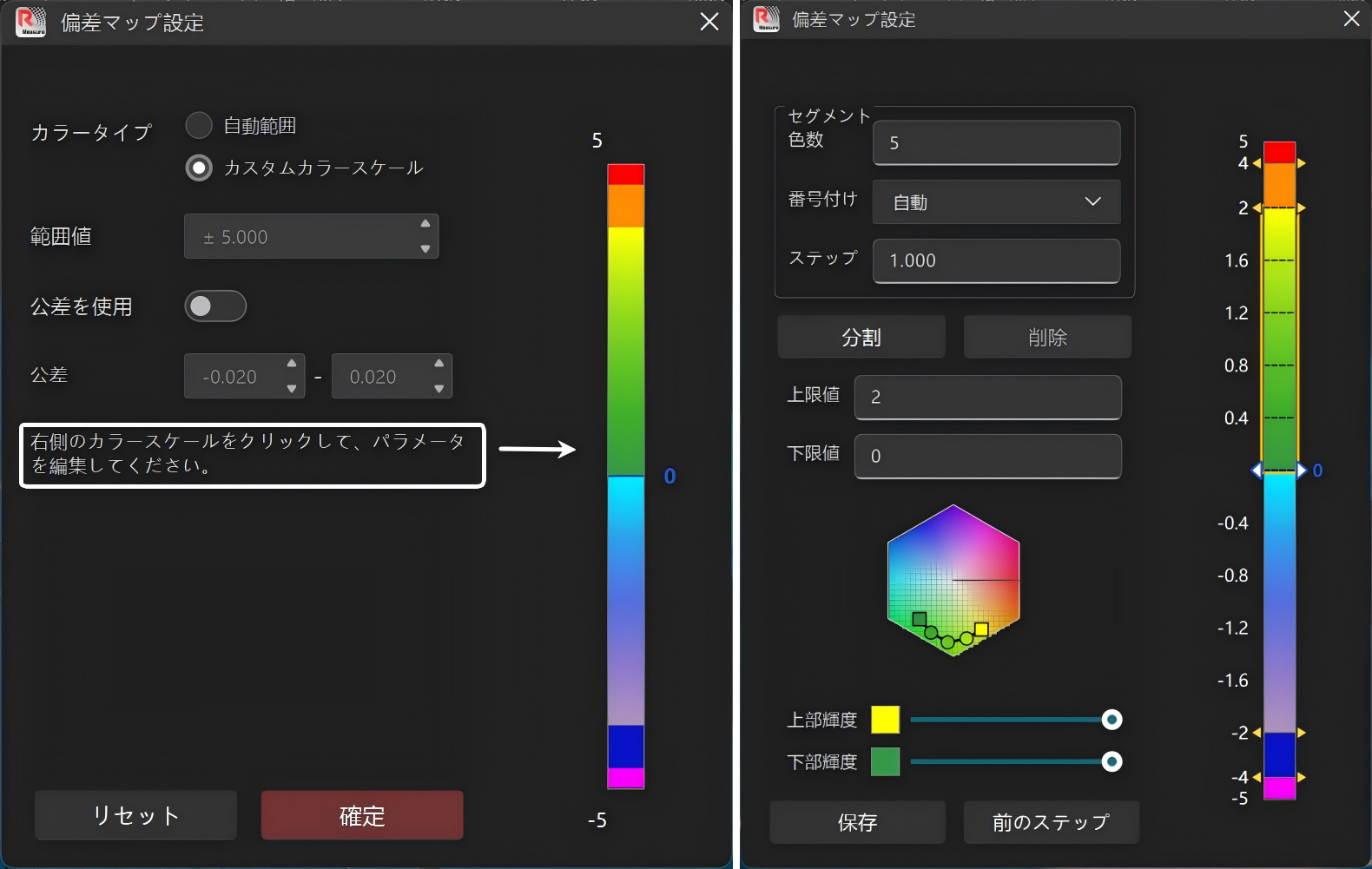The image size is (1372, 869).
Task: Save with the 保存 button
Action: pyautogui.click(x=857, y=822)
